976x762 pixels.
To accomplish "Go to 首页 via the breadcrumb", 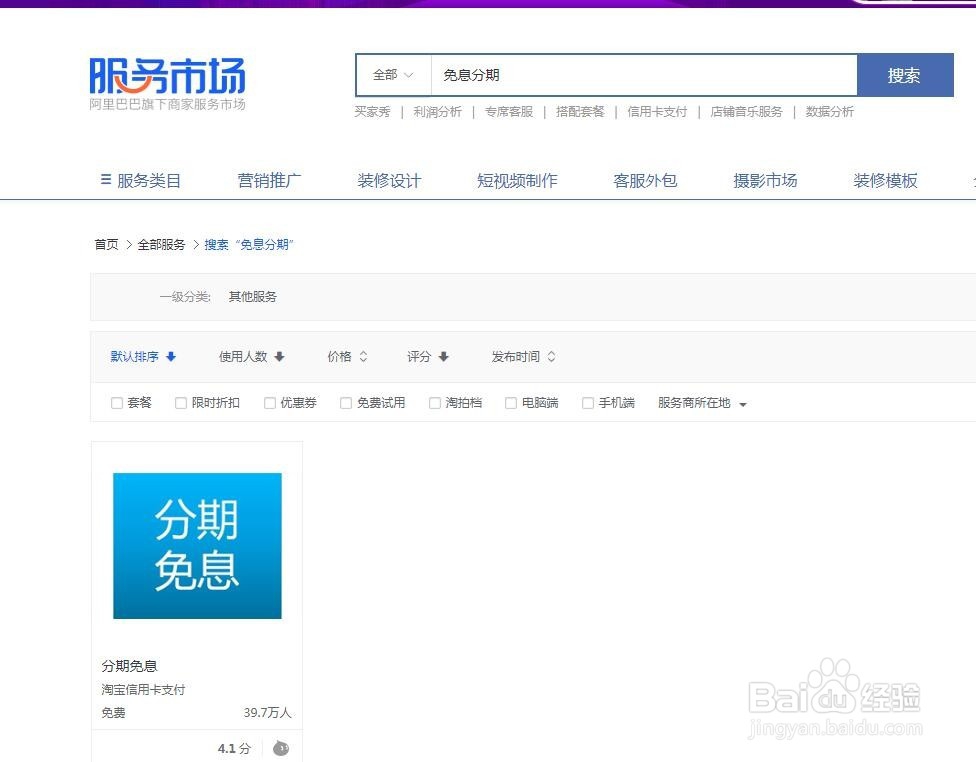I will (105, 244).
